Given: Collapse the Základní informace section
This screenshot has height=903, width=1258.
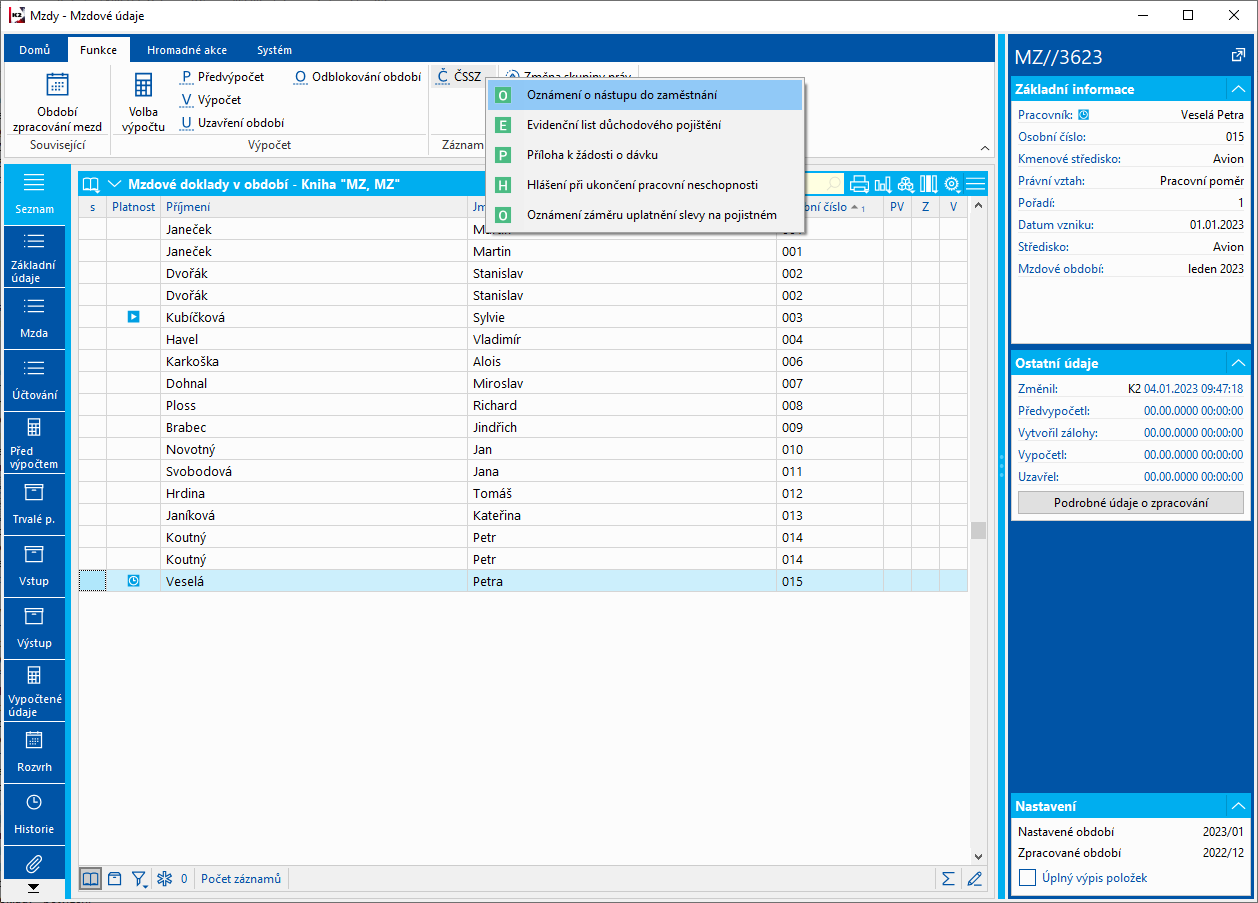Looking at the screenshot, I should click(1238, 89).
